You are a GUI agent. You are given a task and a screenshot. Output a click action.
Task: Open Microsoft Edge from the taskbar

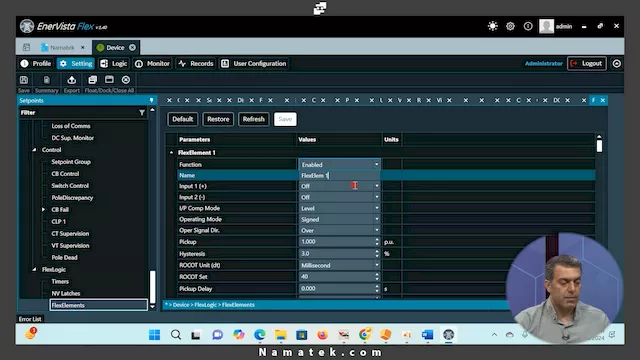(x=260, y=335)
